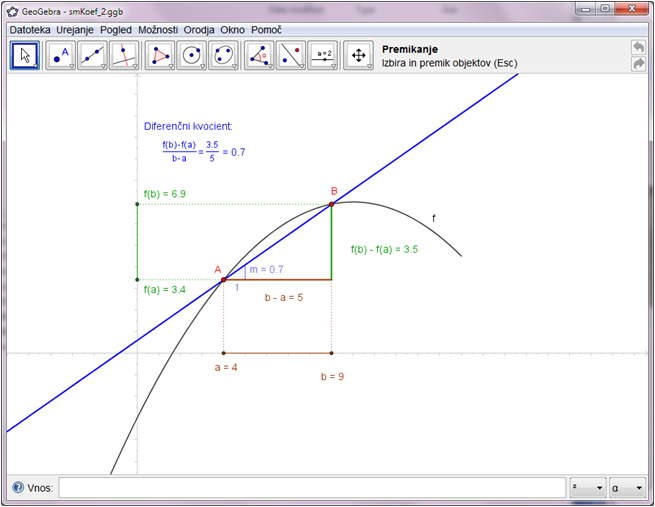Click the 'f(b) - f(a) = 3.5' label
655x507 pixels.
384,249
